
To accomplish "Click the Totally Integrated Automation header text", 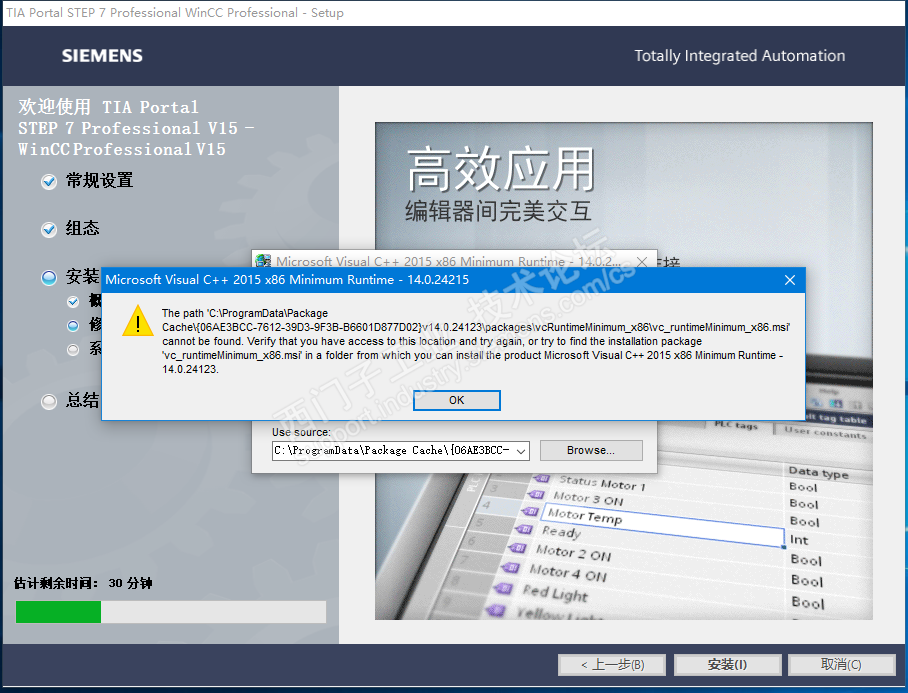I will [739, 56].
